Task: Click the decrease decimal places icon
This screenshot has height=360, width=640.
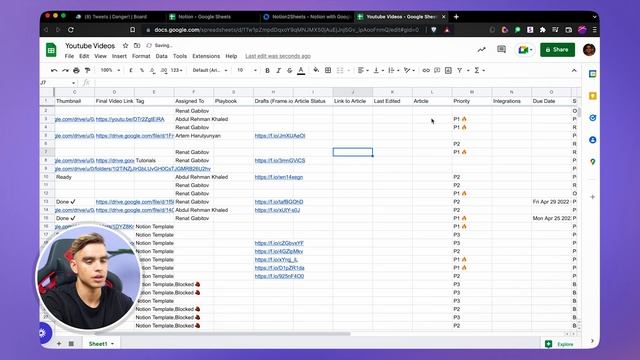Action: pyautogui.click(x=153, y=71)
